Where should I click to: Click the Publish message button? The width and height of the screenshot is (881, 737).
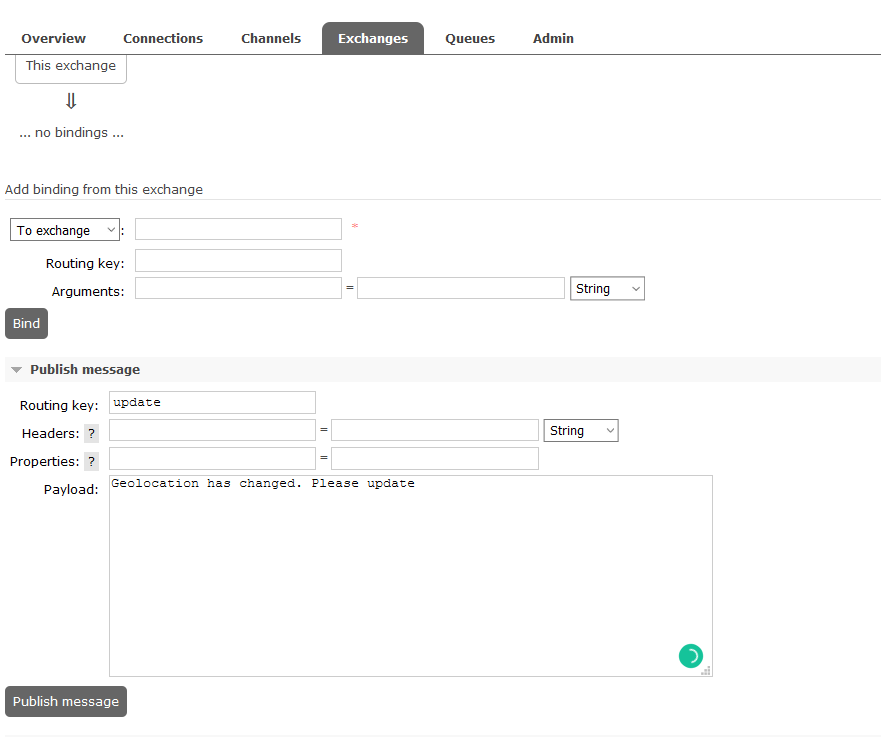point(66,701)
